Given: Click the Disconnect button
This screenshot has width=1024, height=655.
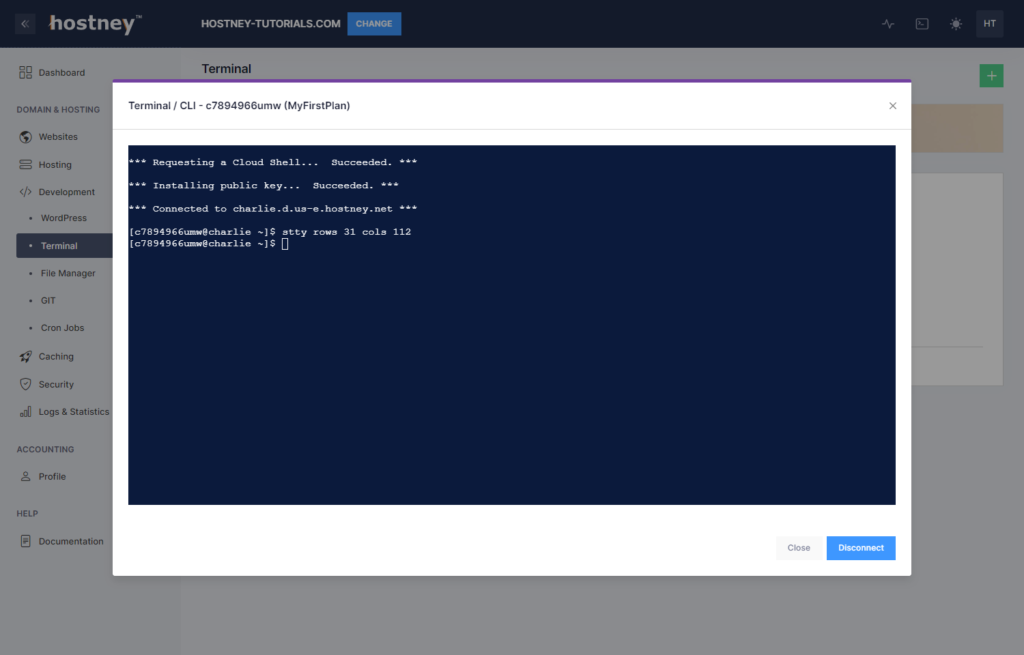Looking at the screenshot, I should pyautogui.click(x=860, y=548).
